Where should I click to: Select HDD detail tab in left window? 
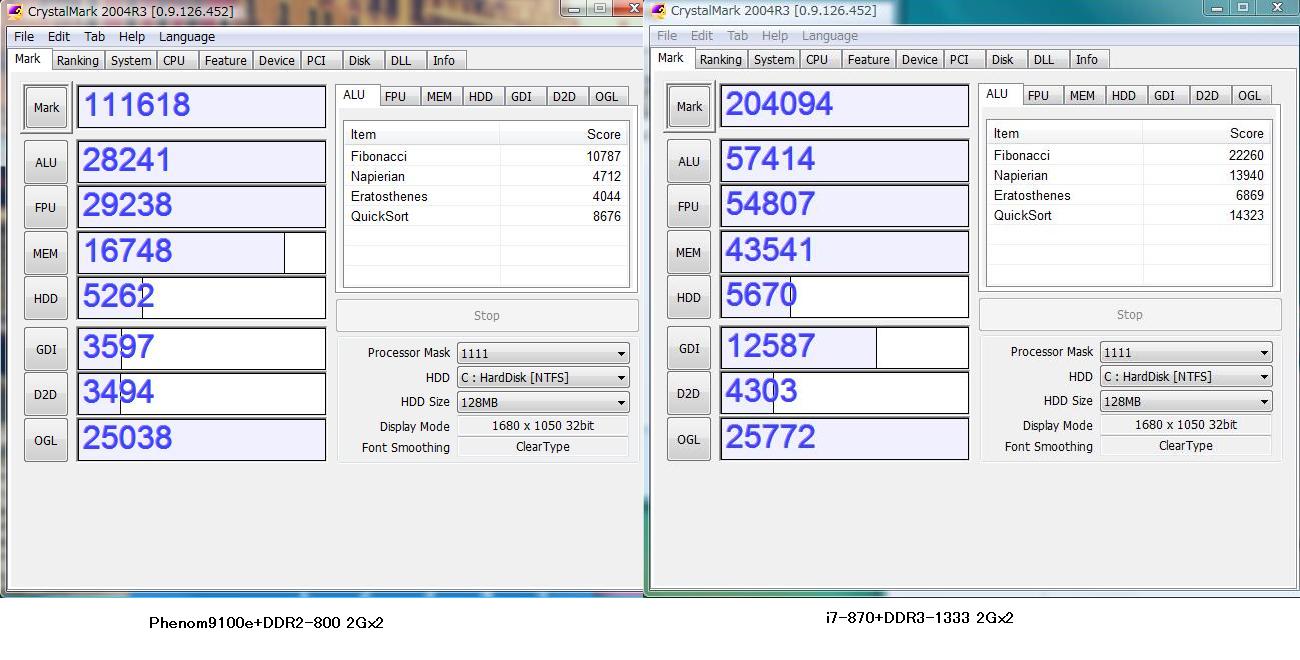click(x=481, y=97)
